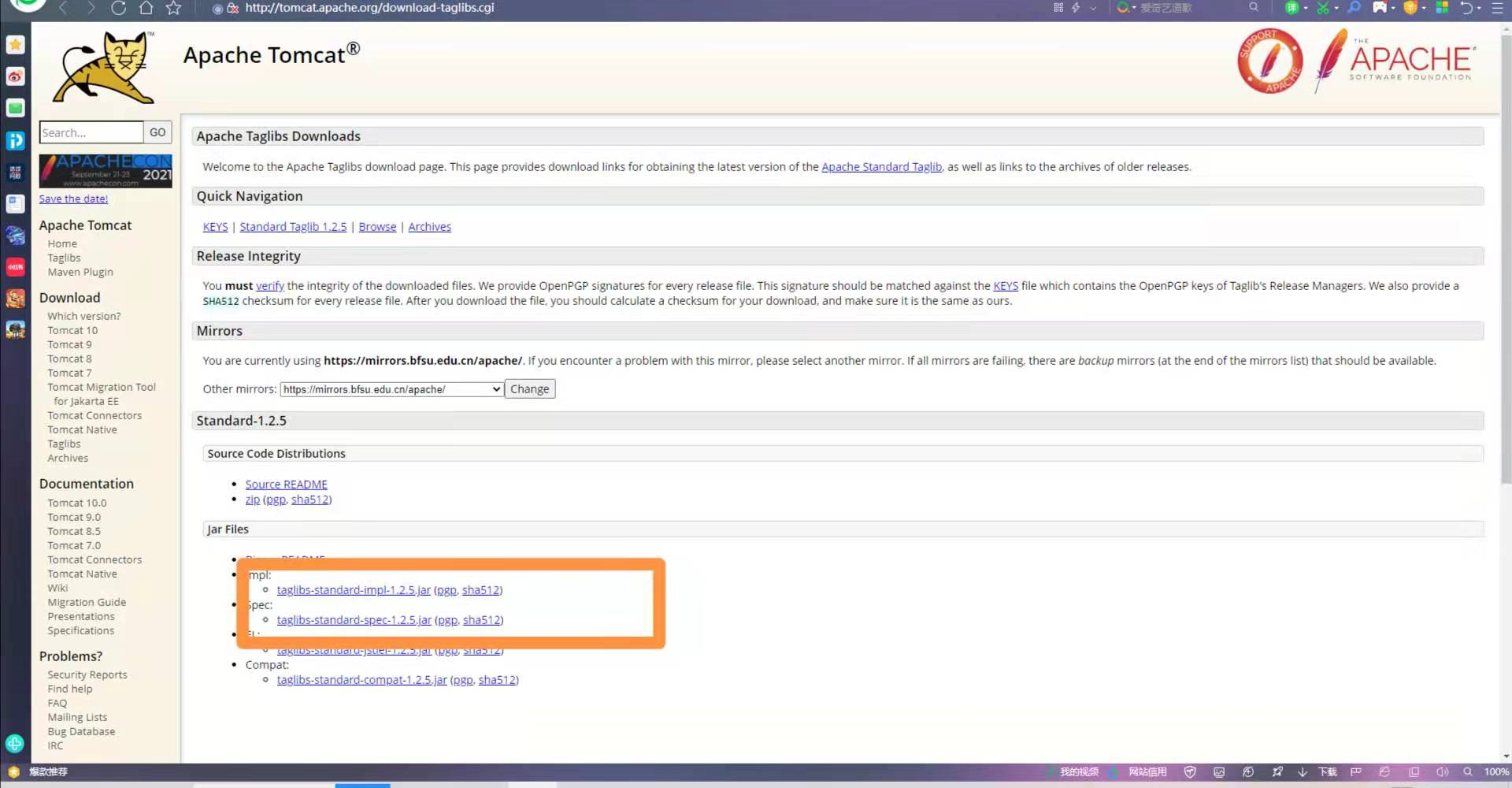Viewport: 1512px width, 788px height.
Task: Select Tomcat 10 download in sidebar
Action: click(72, 331)
